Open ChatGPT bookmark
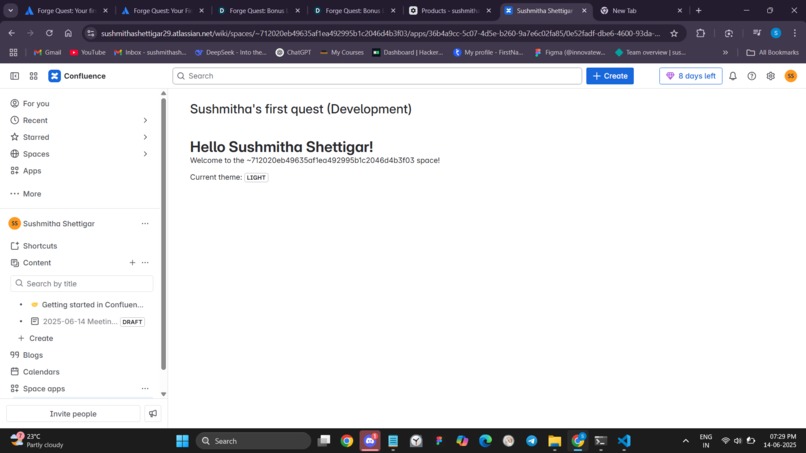The image size is (806, 453). [x=293, y=52]
